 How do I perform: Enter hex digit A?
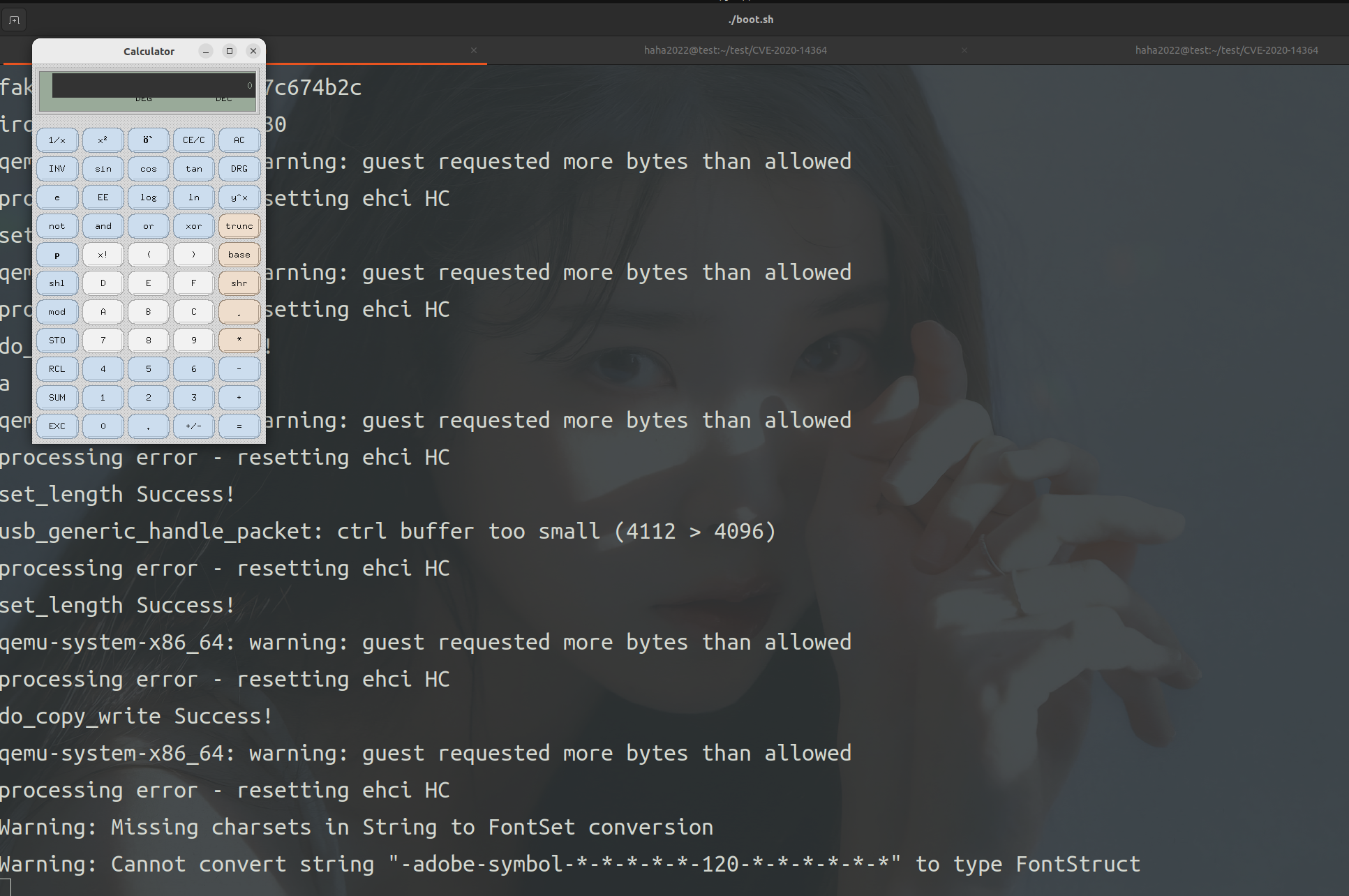[x=103, y=312]
